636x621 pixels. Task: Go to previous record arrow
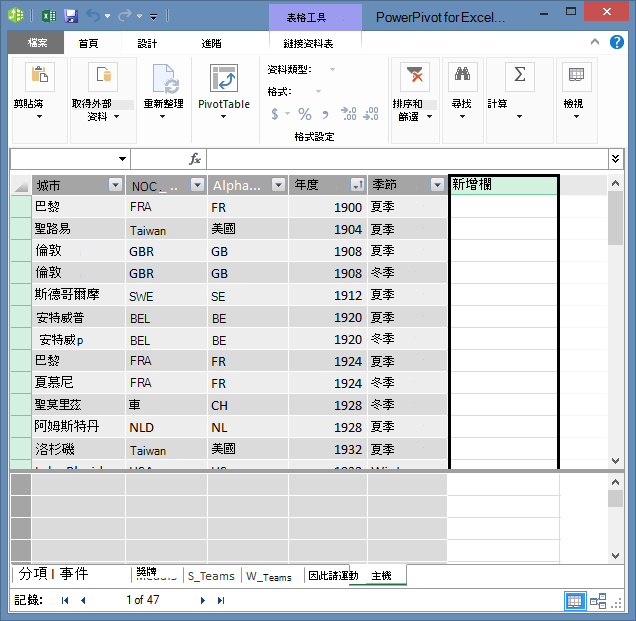[x=83, y=600]
